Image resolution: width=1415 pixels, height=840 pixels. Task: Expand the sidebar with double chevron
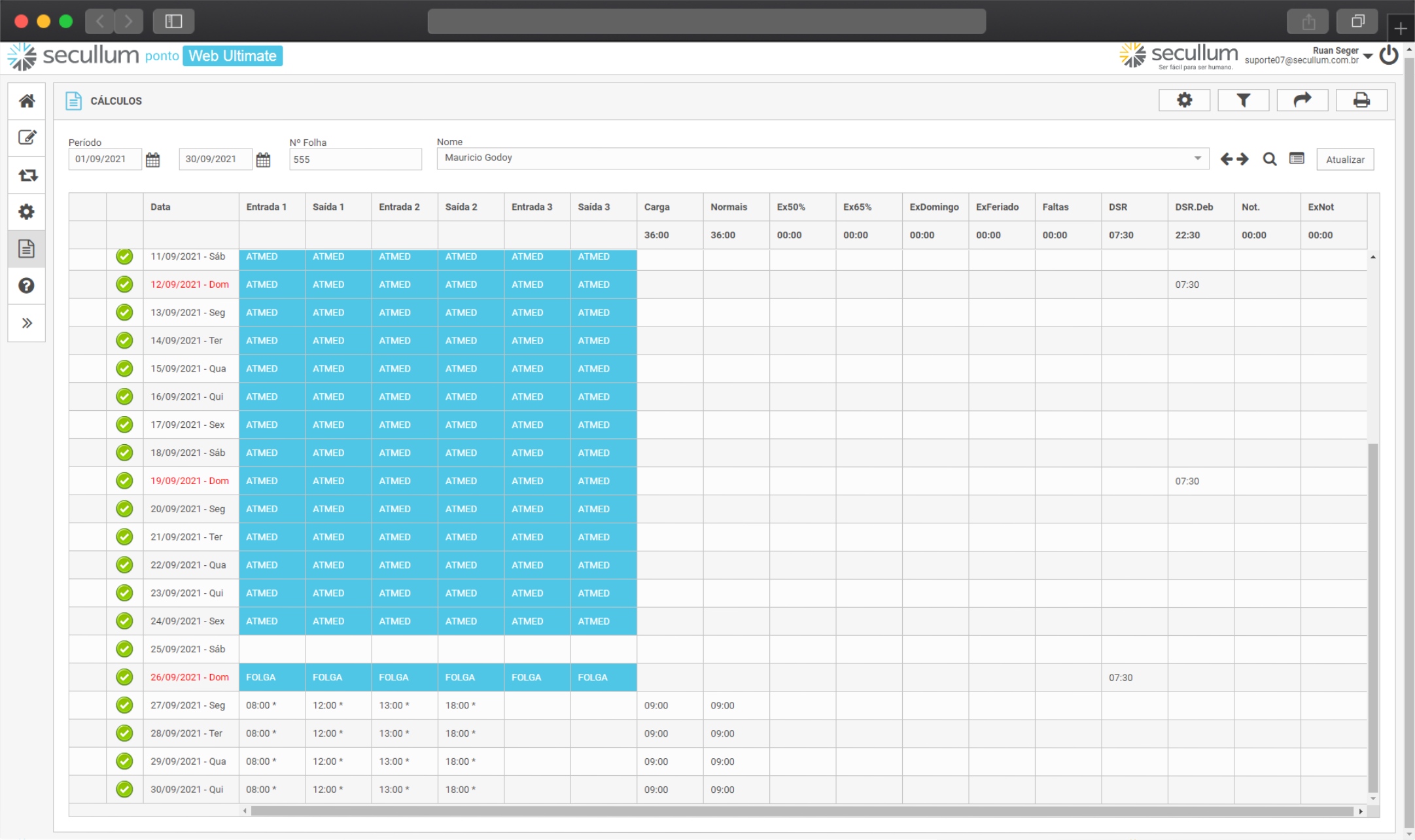pos(27,323)
